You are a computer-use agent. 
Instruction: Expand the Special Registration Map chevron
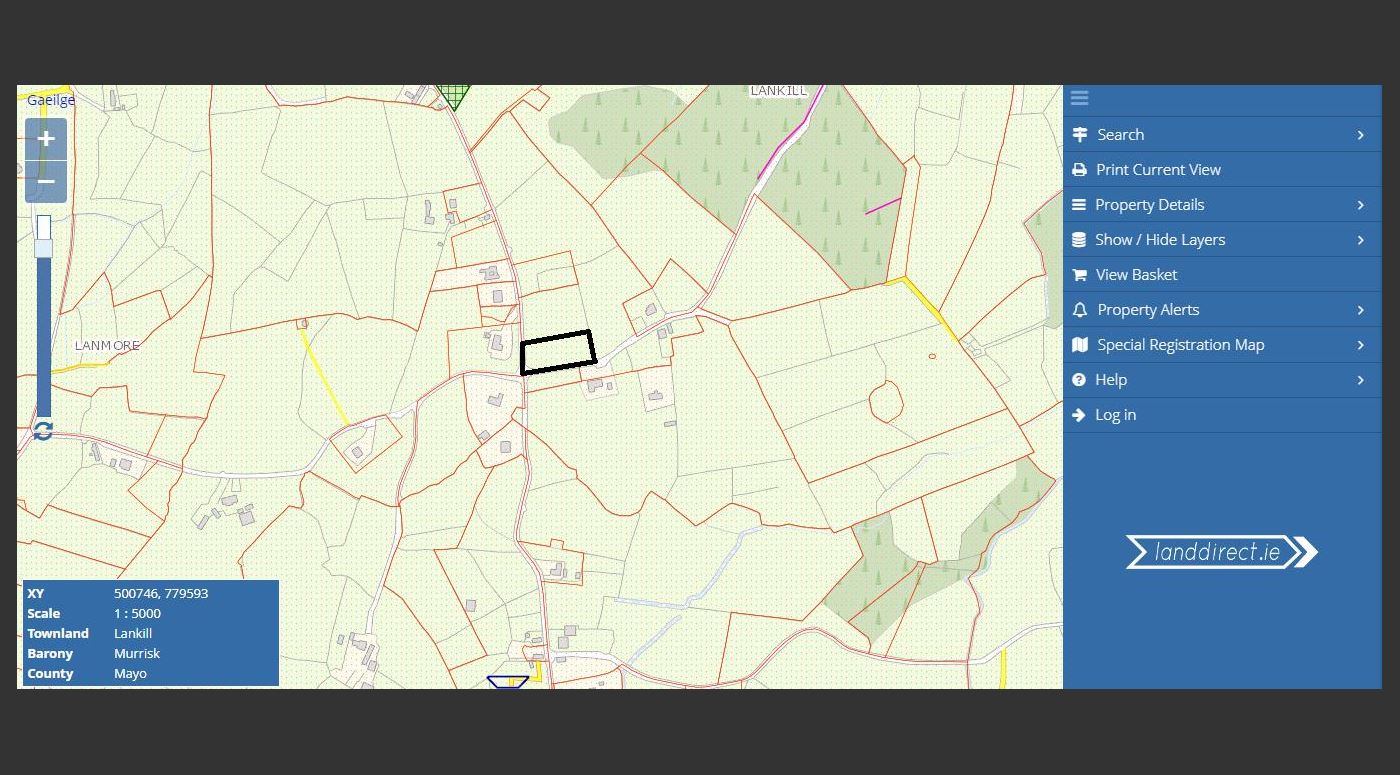tap(1360, 345)
